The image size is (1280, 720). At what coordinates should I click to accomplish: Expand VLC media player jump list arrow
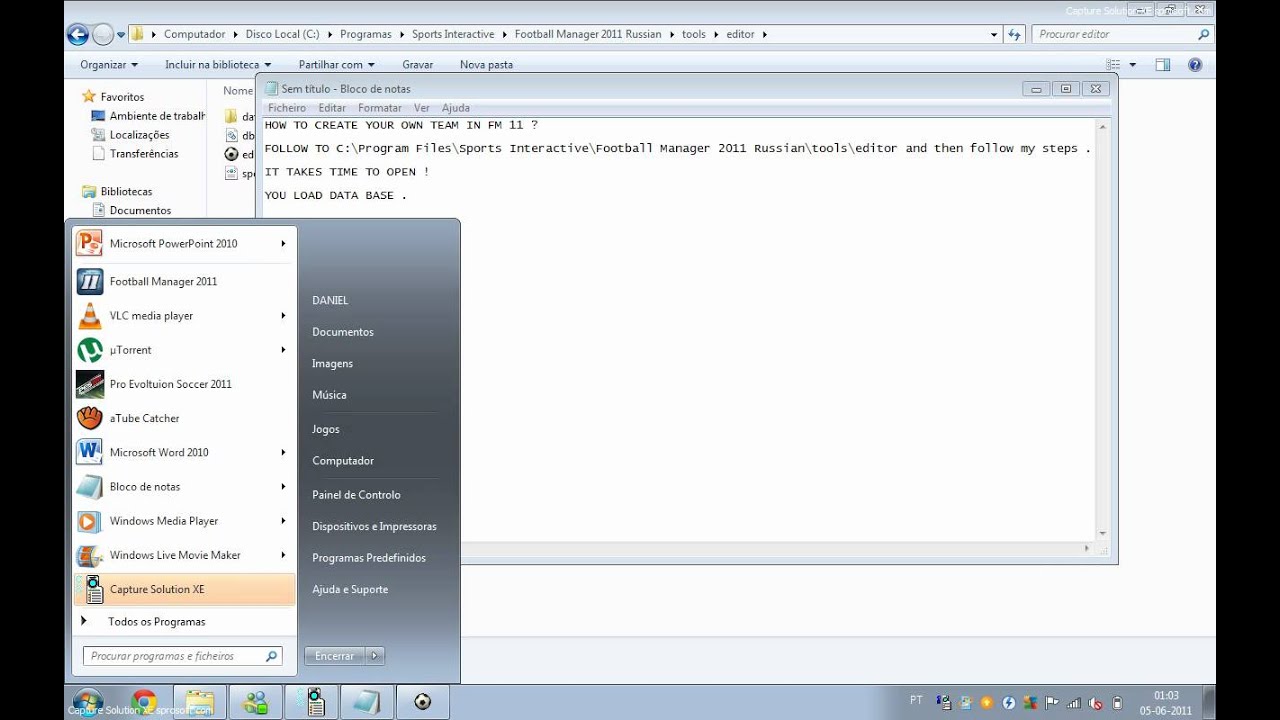(283, 316)
